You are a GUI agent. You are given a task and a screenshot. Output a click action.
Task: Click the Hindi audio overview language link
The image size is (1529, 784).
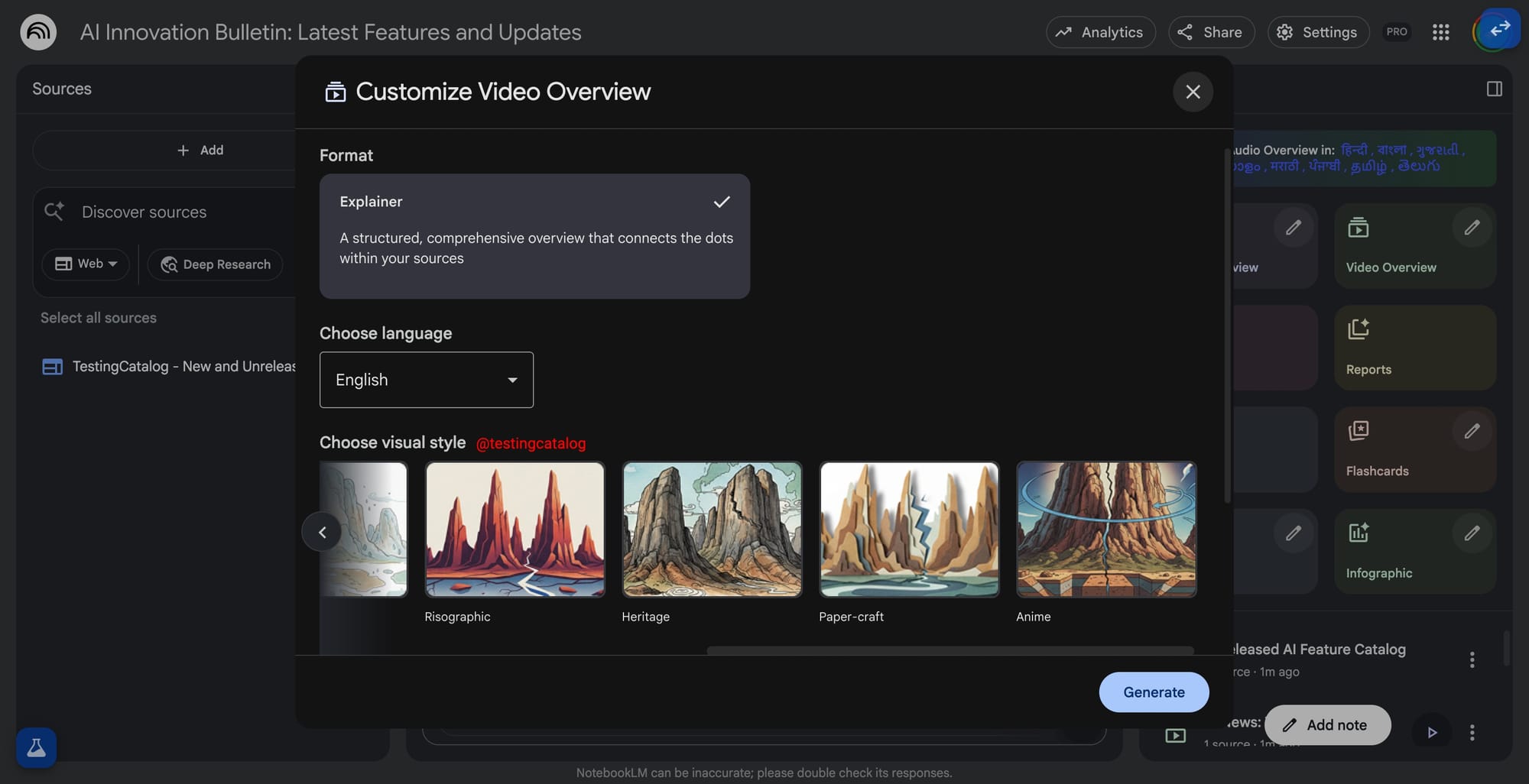coord(1353,150)
